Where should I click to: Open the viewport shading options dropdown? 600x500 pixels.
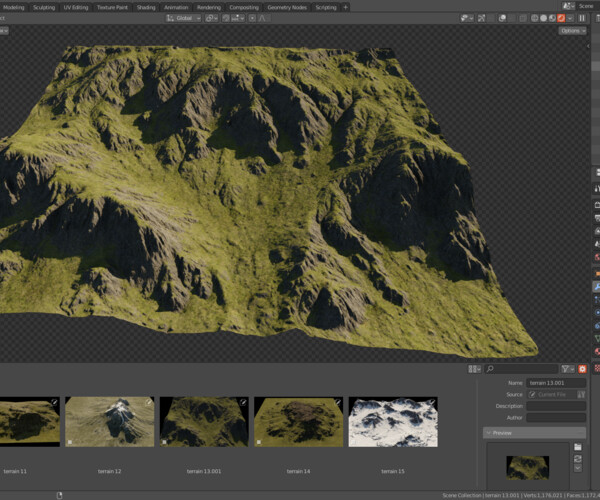click(570, 18)
